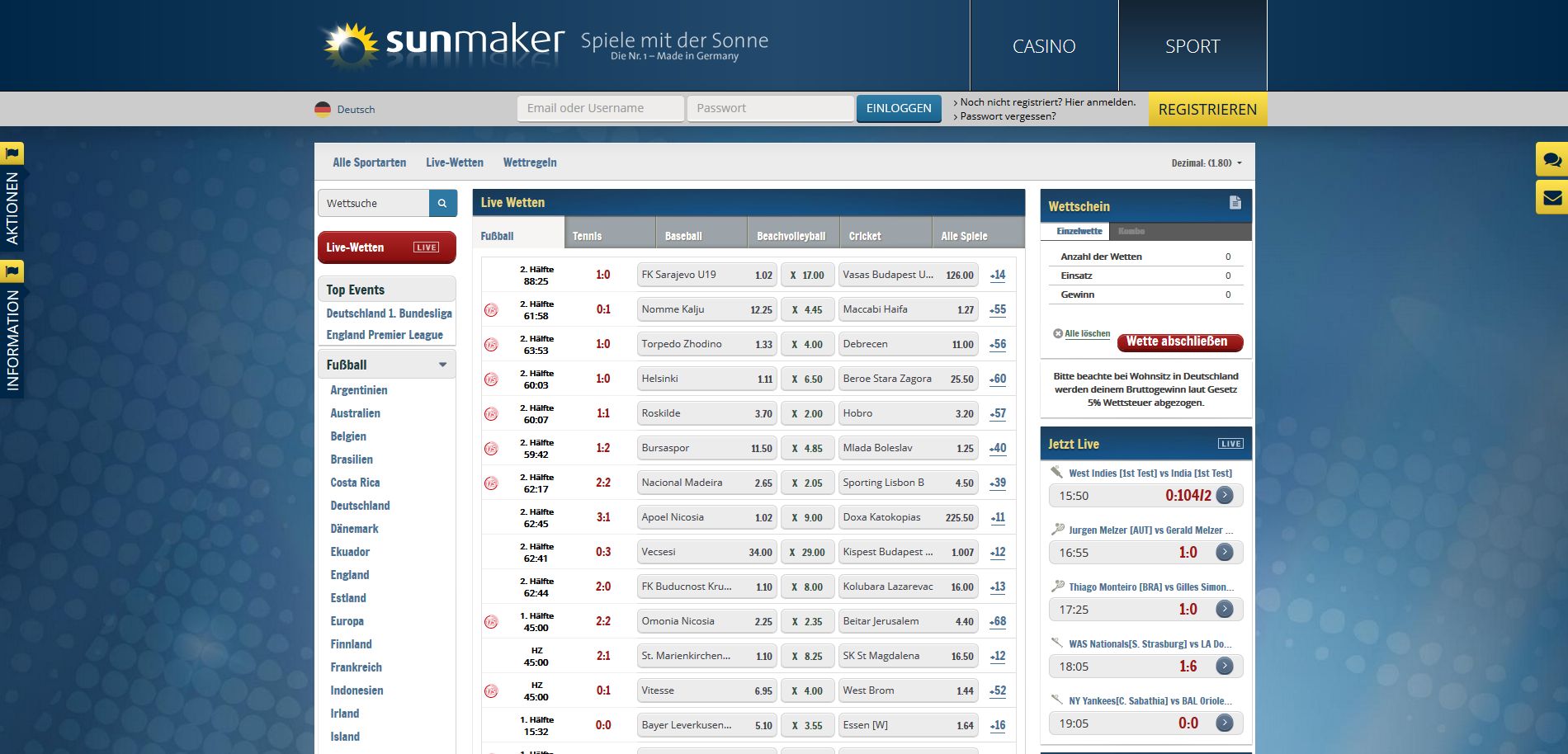Open NY Yankees match arrow button
Viewport: 1568px width, 754px height.
[1225, 723]
